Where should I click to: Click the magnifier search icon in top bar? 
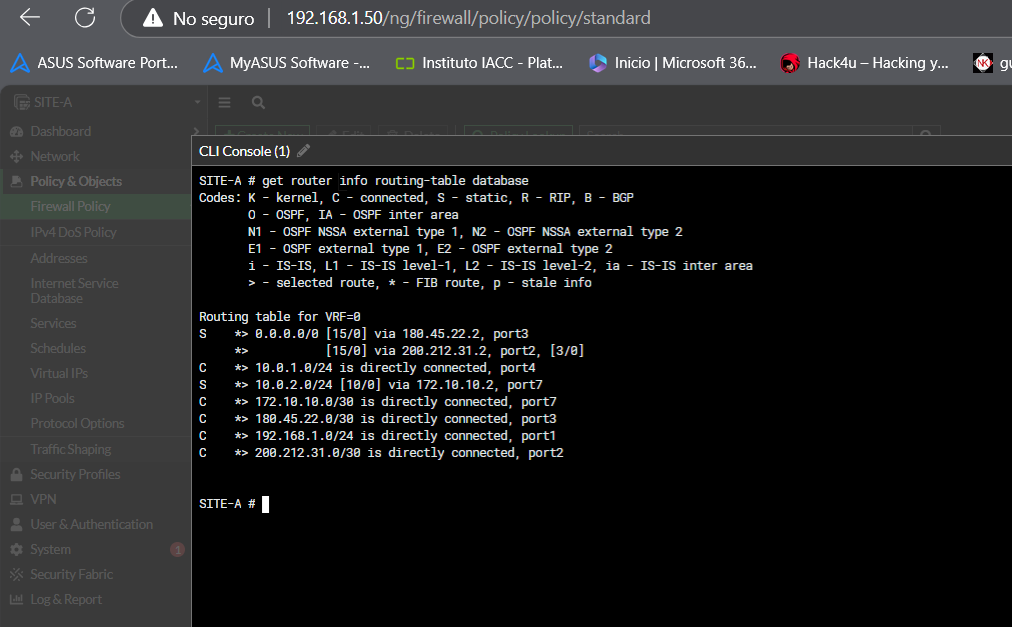[x=258, y=103]
